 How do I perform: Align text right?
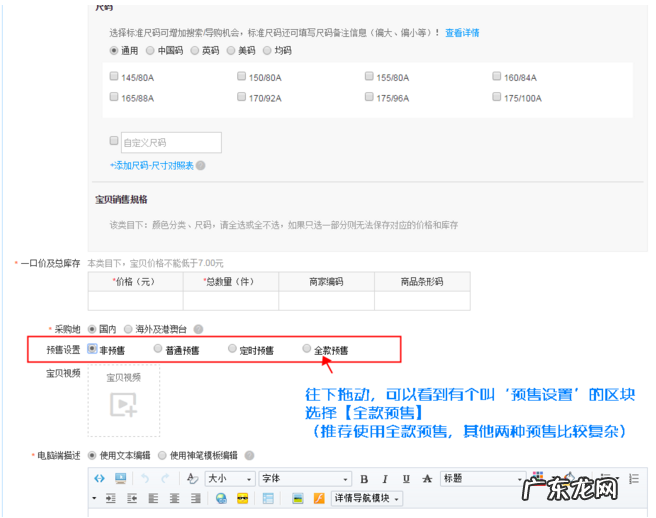(195, 498)
